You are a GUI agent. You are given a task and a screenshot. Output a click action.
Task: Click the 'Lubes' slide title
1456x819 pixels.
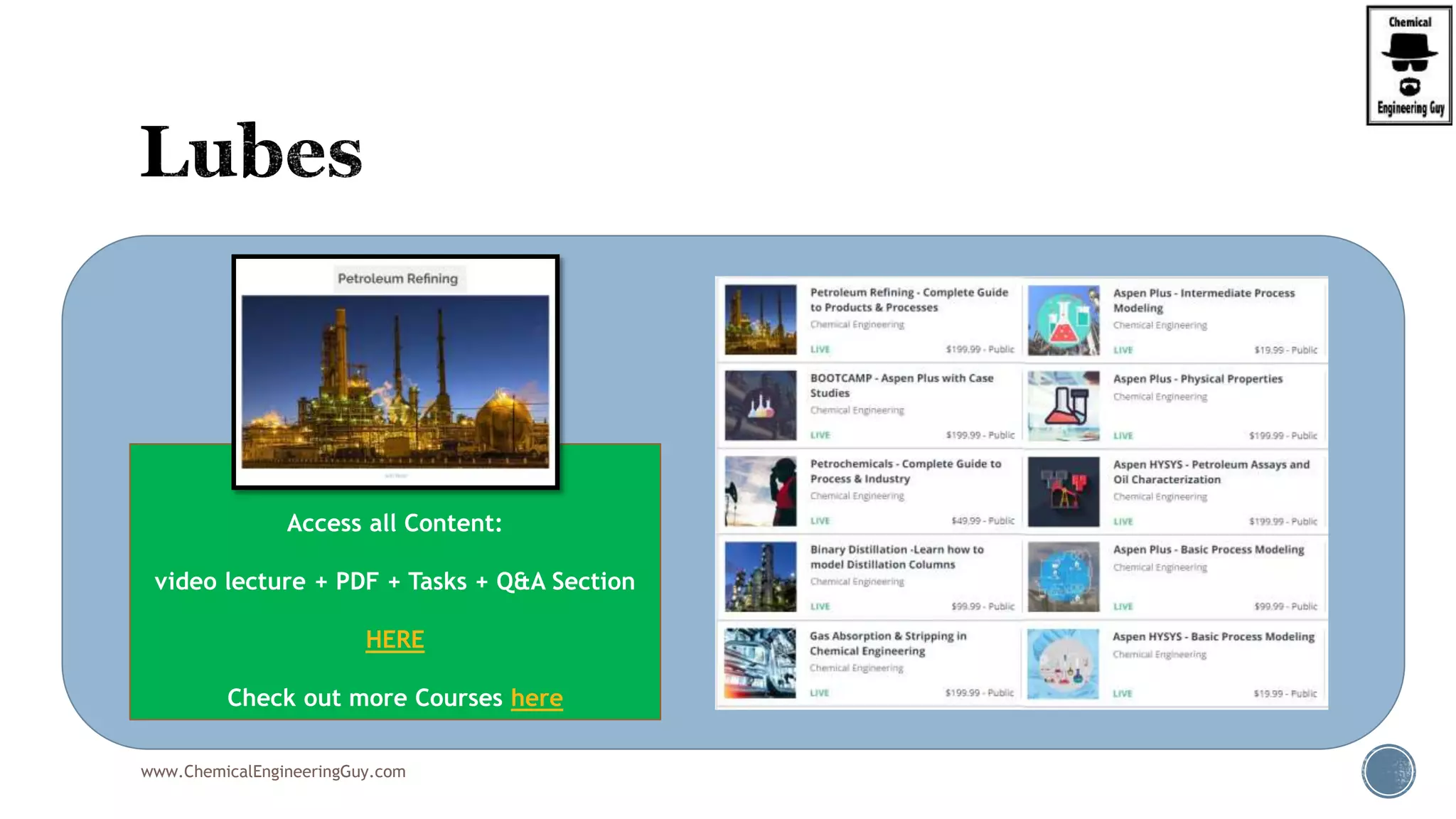pos(251,151)
